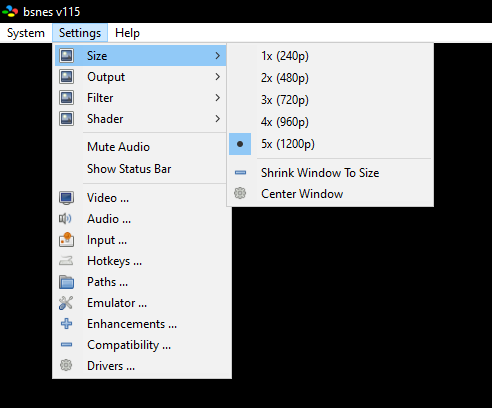Click the Paths folder icon
The width and height of the screenshot is (492, 408).
[x=66, y=282]
